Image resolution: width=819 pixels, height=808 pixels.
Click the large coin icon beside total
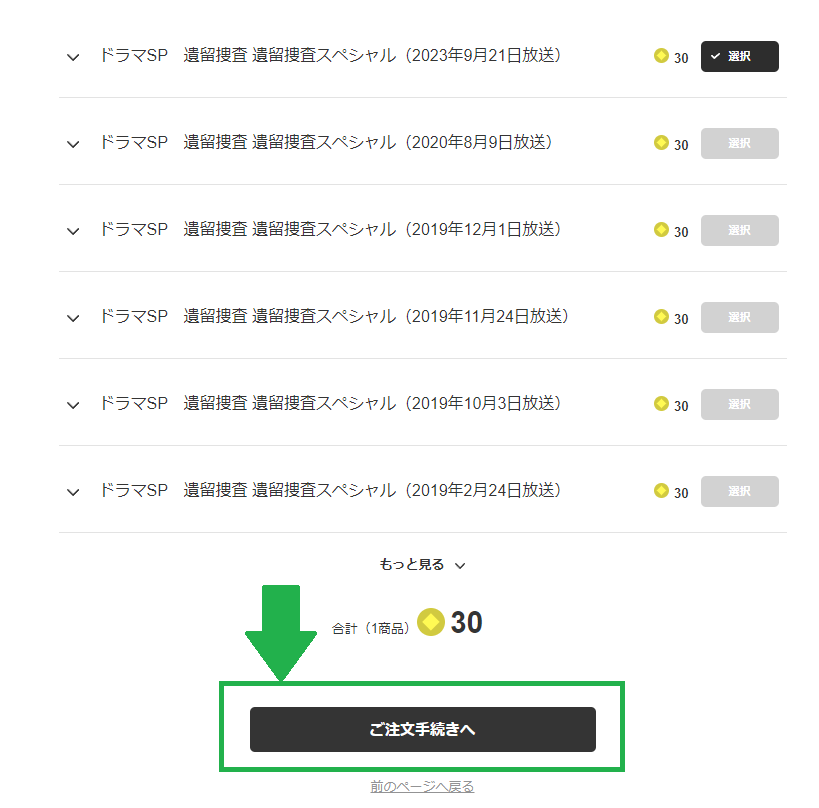coord(431,623)
